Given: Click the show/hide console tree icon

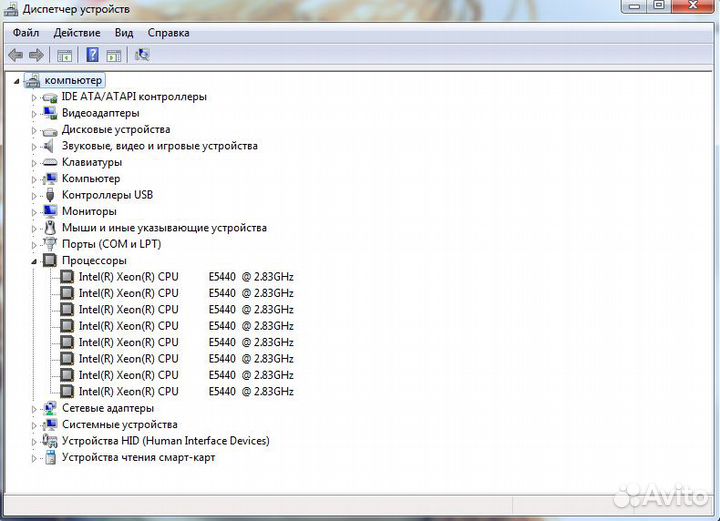Looking at the screenshot, I should click(x=65, y=55).
